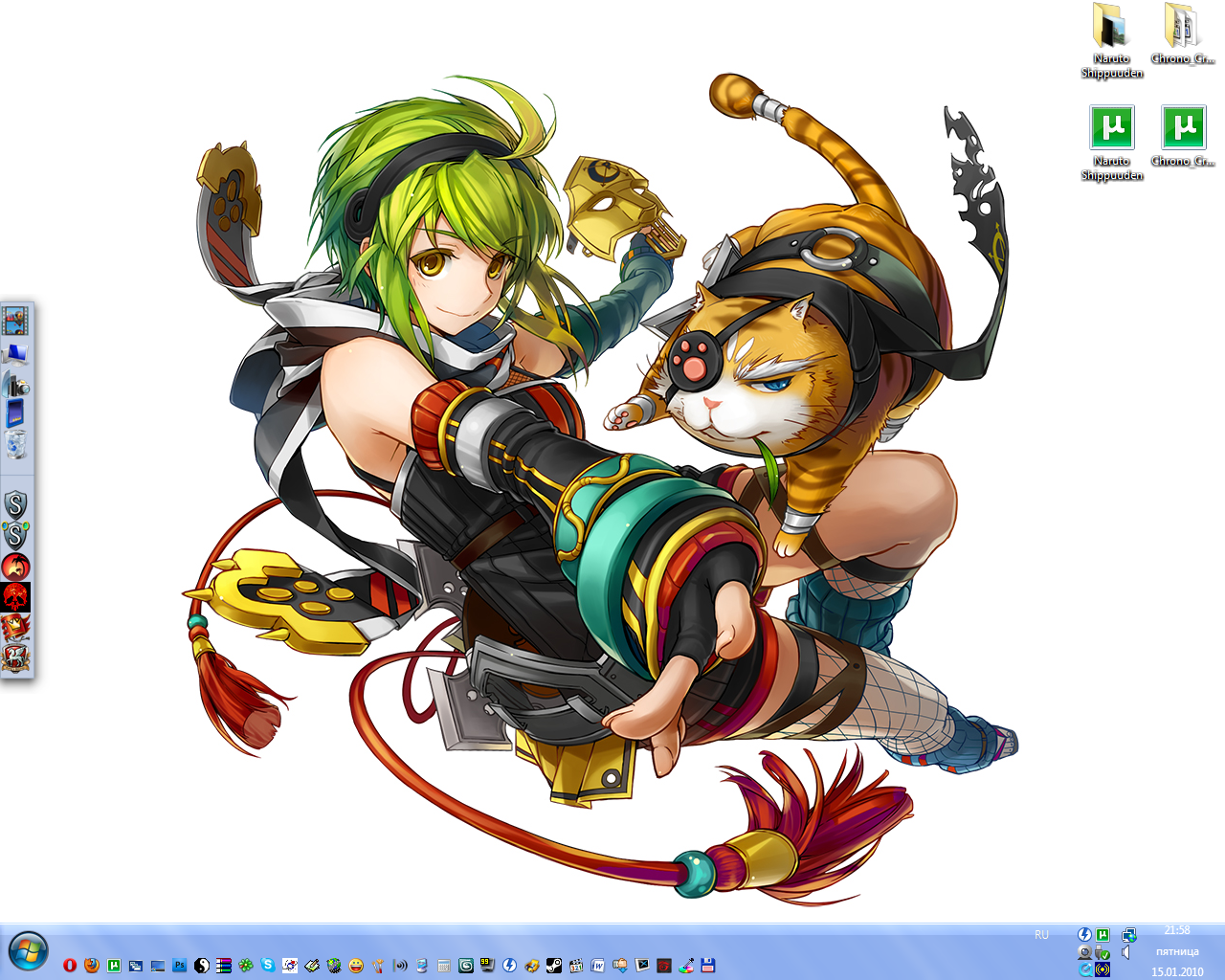Open uTorrent from quick launch bar
1225x980 pixels.
tap(114, 966)
